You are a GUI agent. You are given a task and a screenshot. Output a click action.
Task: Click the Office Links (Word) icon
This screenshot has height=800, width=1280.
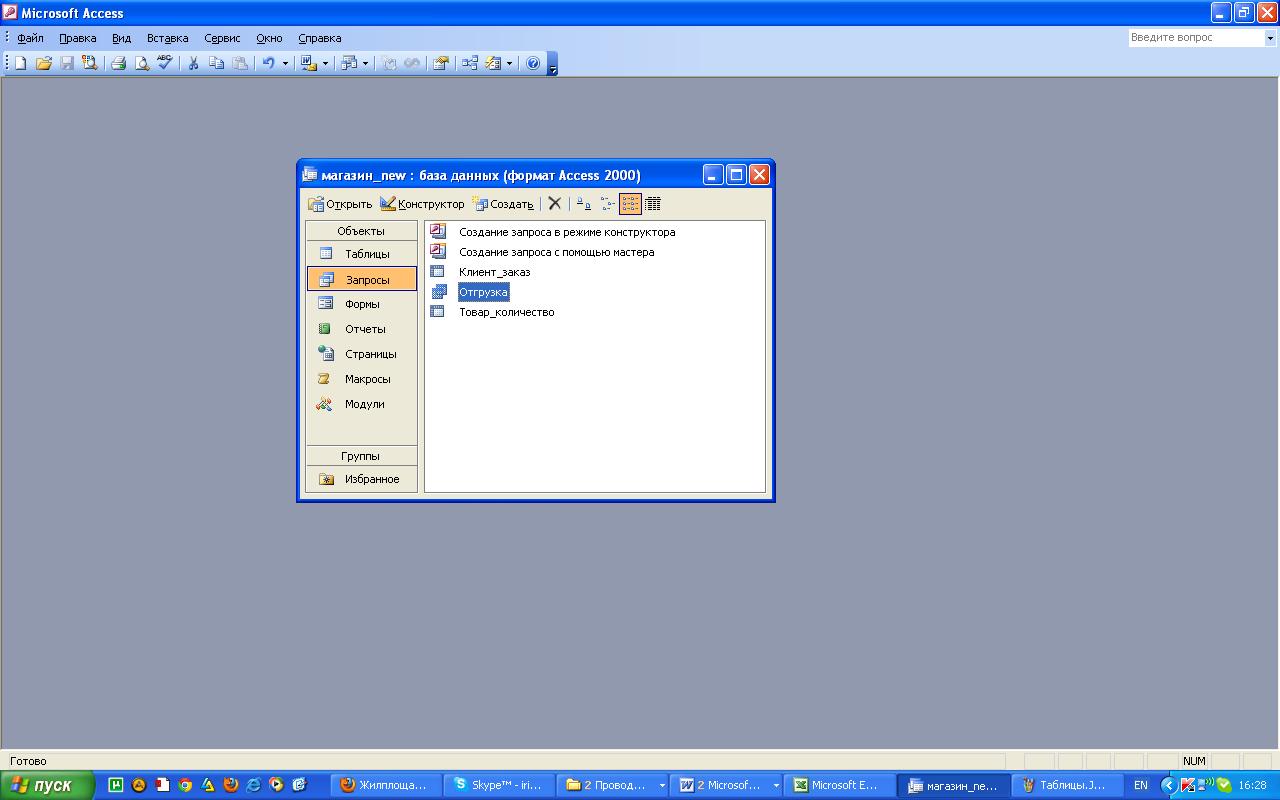click(x=308, y=63)
